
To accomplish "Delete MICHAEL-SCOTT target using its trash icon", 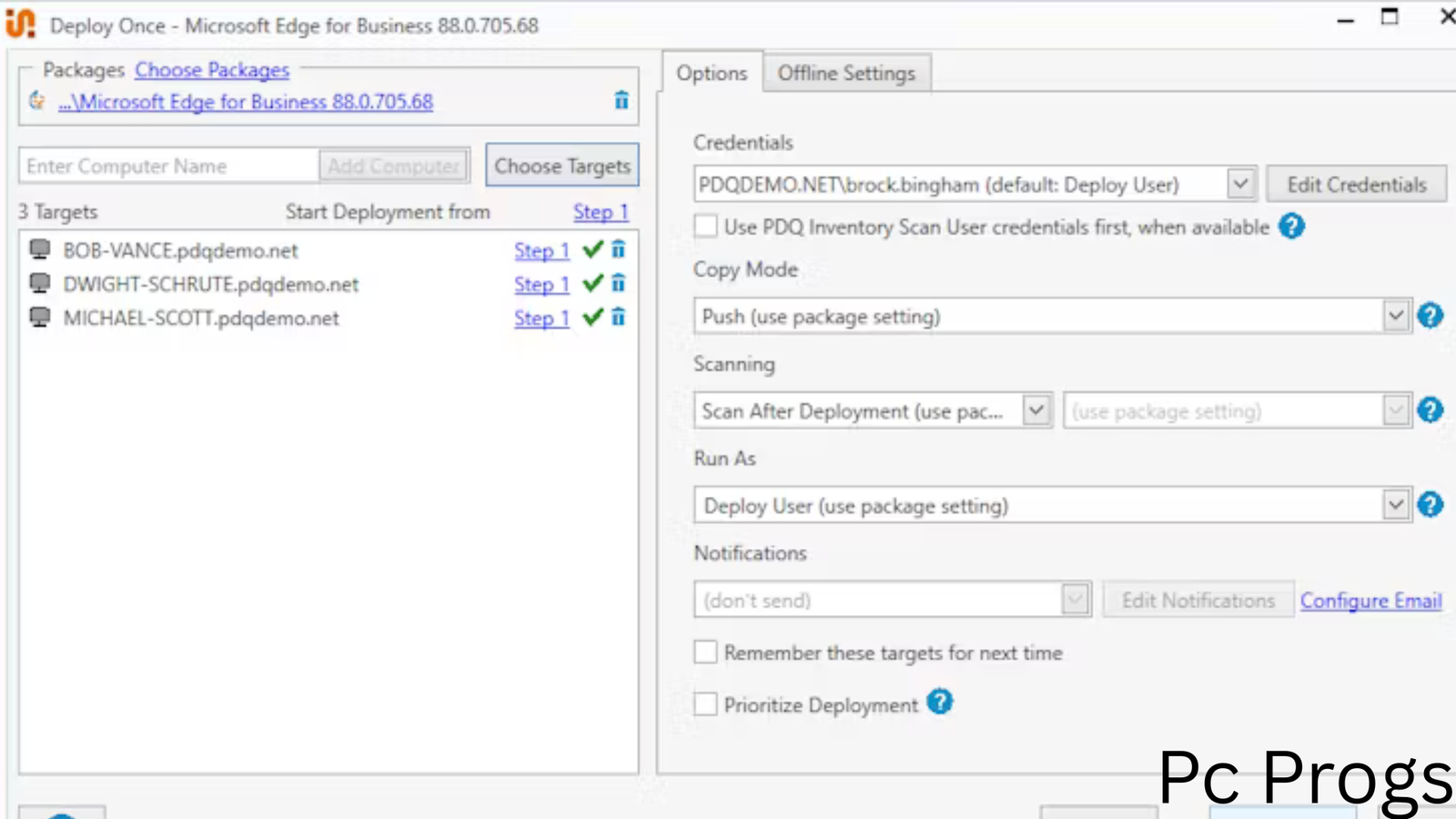I will (x=619, y=317).
